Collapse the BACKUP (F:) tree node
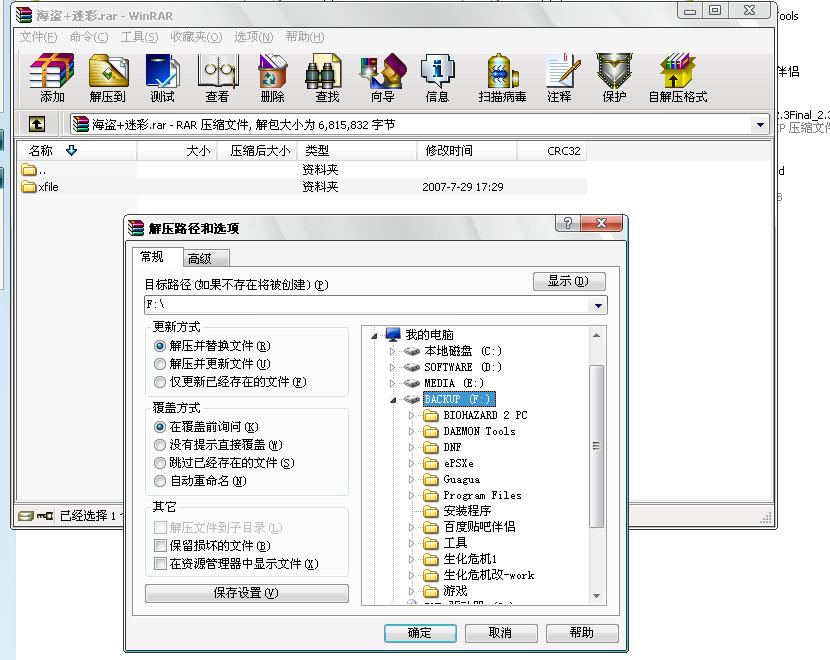The width and height of the screenshot is (830, 660). click(x=393, y=400)
